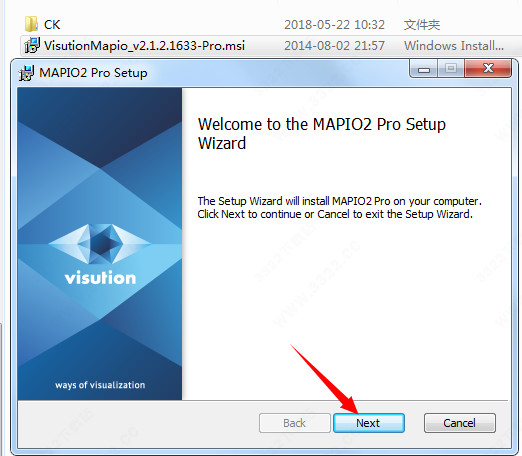Click the 2014-08-02 21:57 modified date
The height and width of the screenshot is (456, 522).
(x=334, y=46)
